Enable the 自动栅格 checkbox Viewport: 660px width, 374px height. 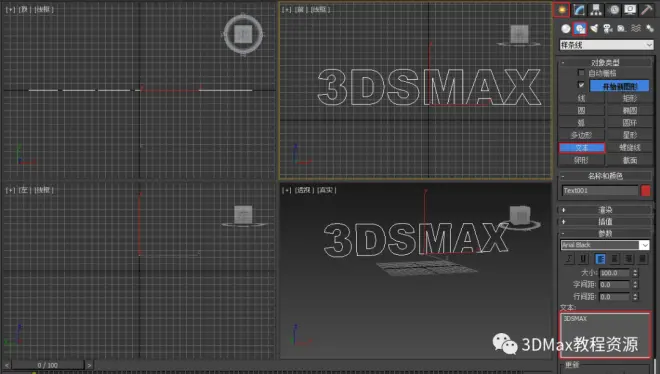click(x=581, y=73)
